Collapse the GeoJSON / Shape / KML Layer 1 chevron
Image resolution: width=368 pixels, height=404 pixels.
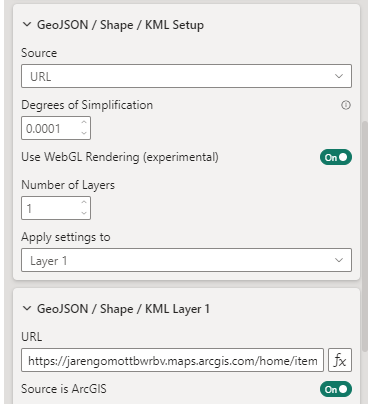(27, 308)
